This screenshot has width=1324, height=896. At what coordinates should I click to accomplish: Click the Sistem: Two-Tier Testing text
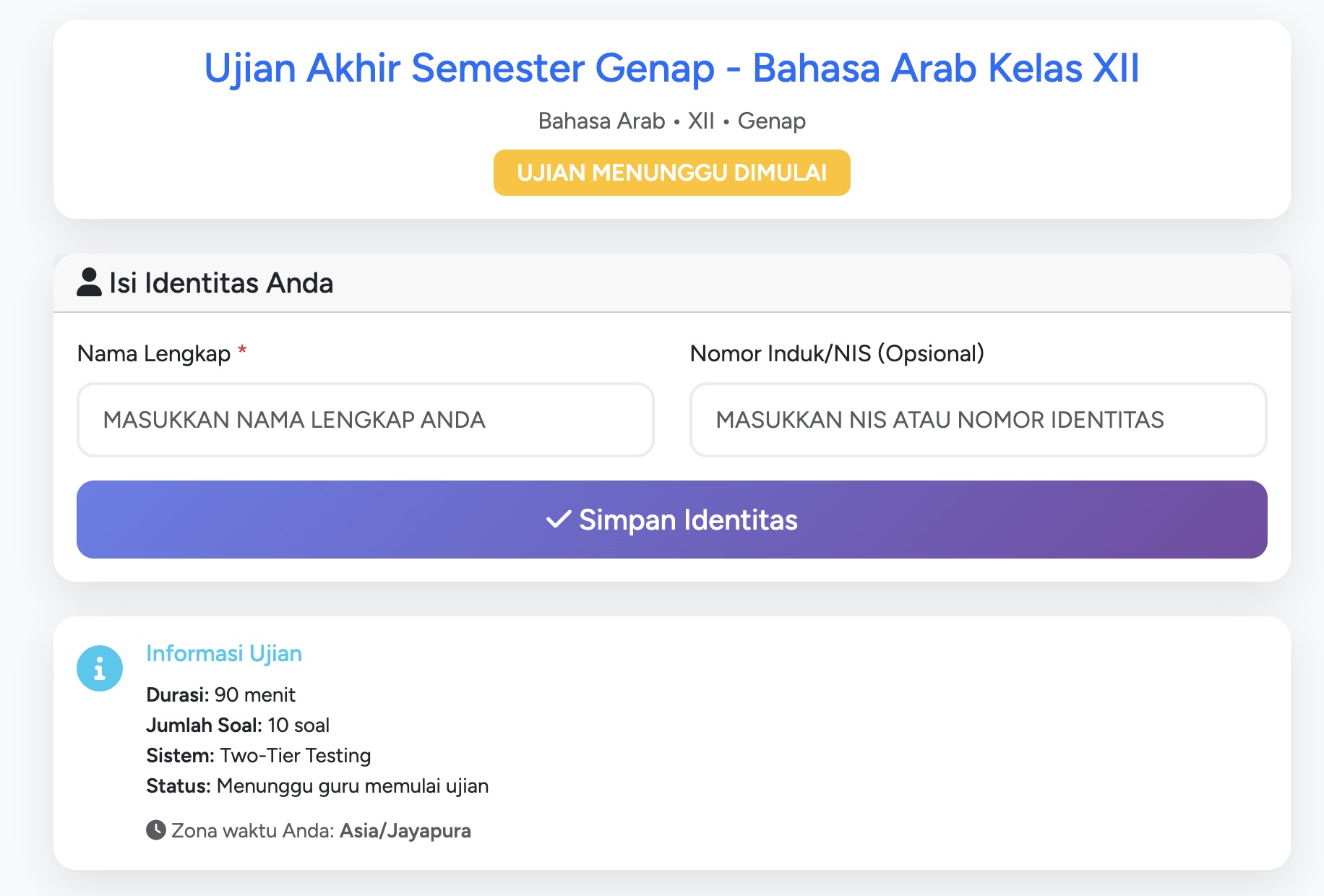[259, 755]
